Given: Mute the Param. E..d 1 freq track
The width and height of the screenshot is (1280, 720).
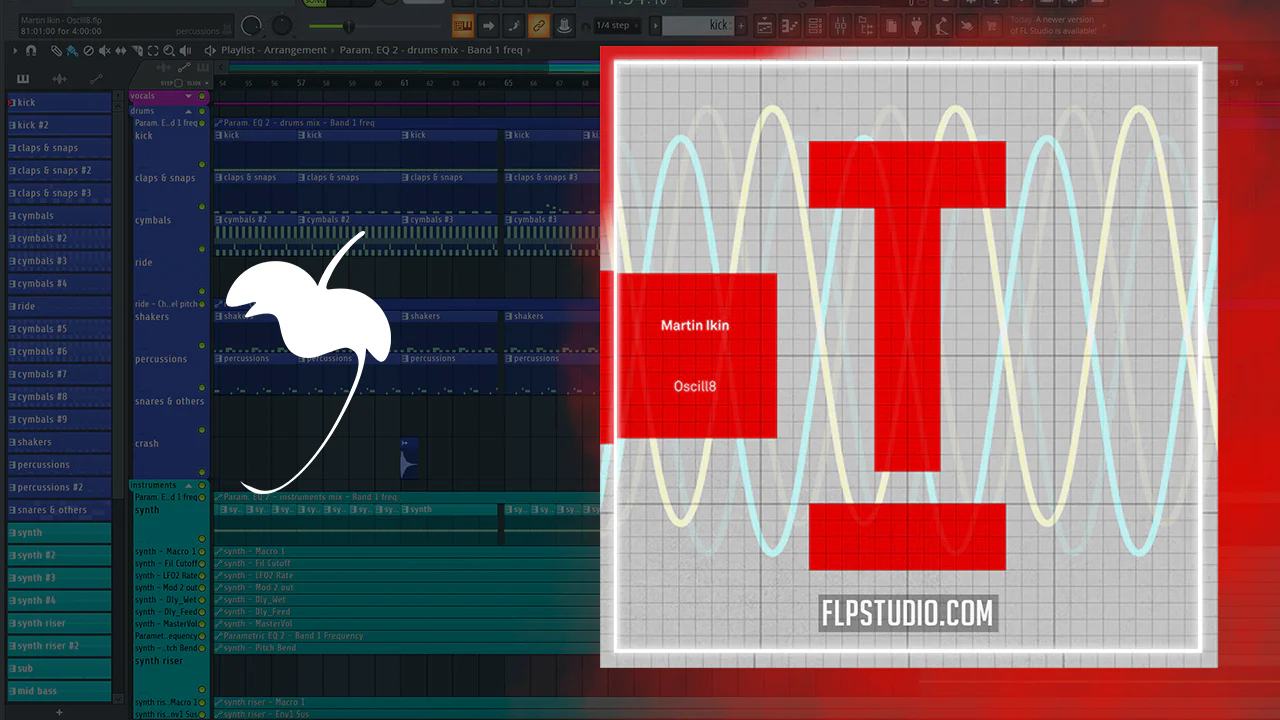Looking at the screenshot, I should coord(202,123).
